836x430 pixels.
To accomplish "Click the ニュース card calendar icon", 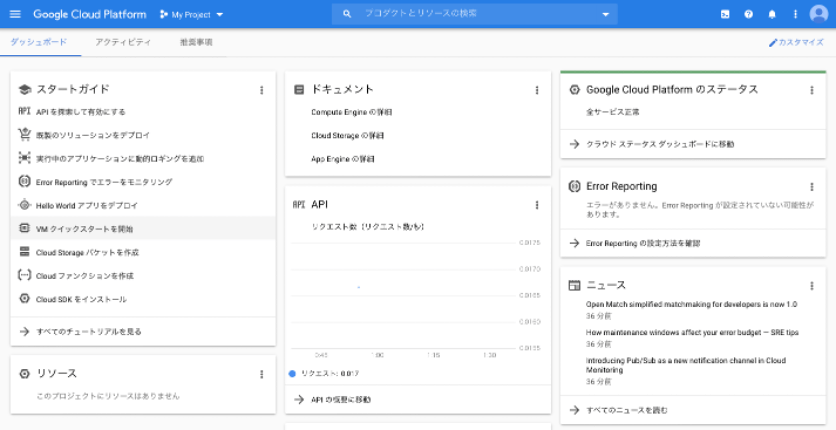I will (x=574, y=286).
